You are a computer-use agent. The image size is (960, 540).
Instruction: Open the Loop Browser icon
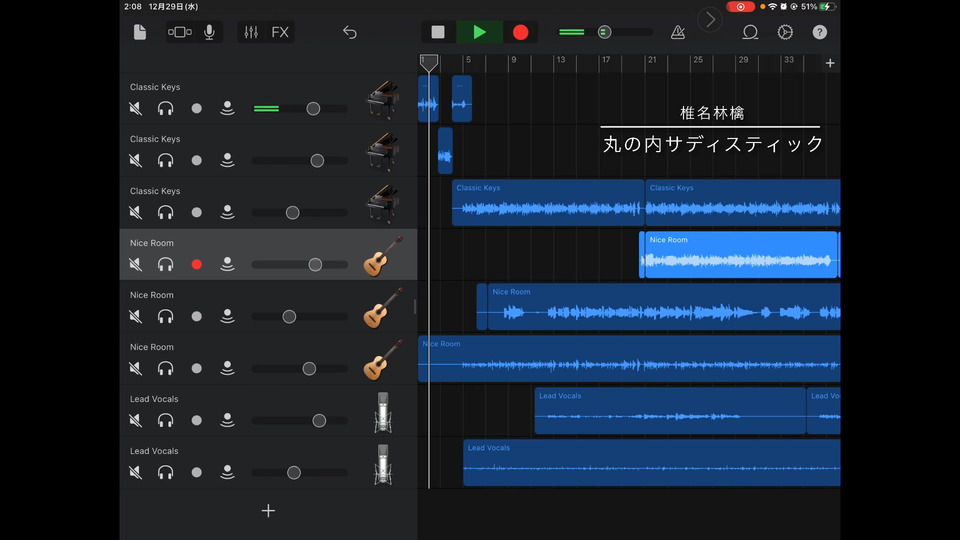(750, 32)
